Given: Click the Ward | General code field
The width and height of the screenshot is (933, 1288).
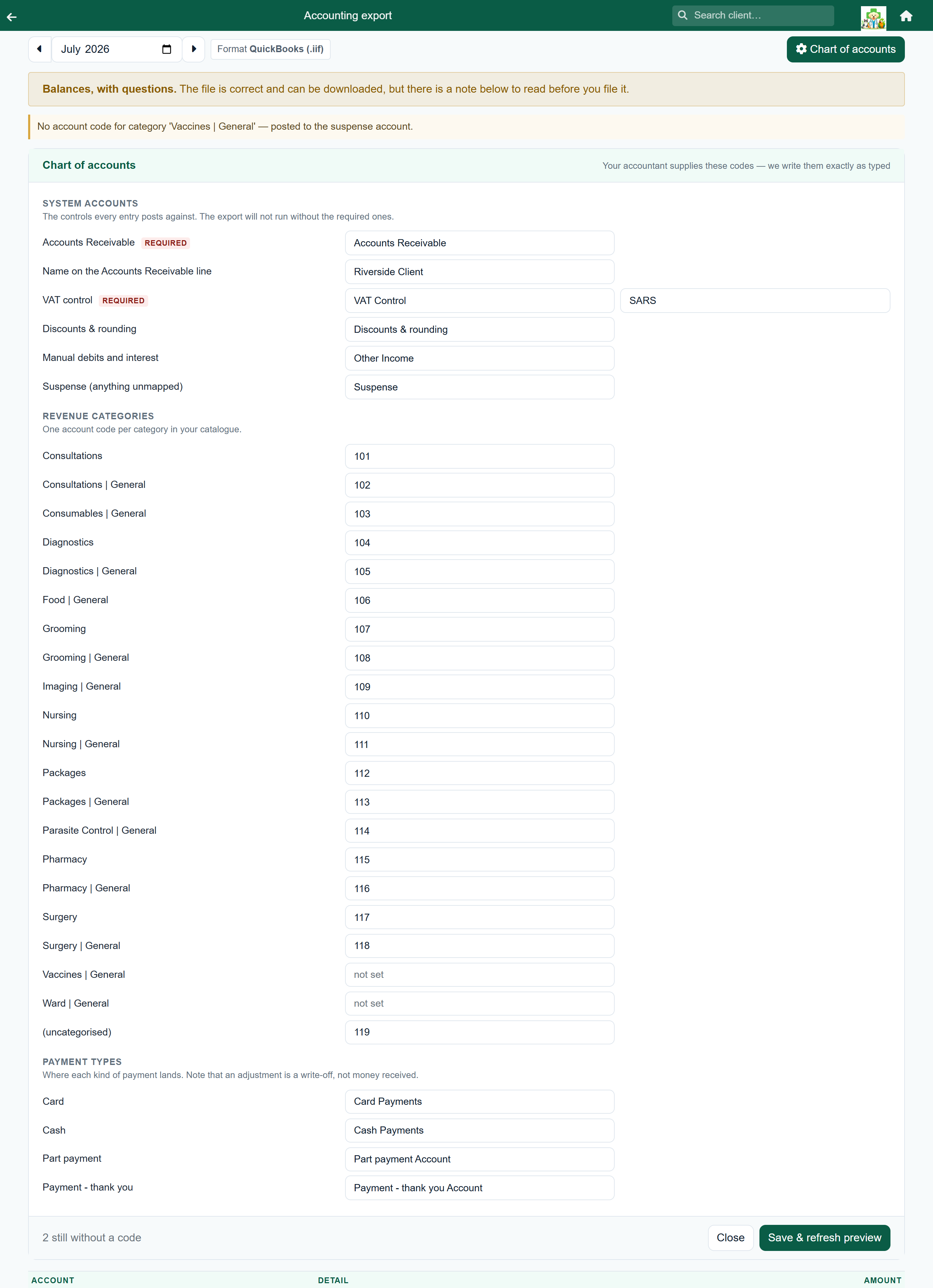Looking at the screenshot, I should tap(479, 1004).
